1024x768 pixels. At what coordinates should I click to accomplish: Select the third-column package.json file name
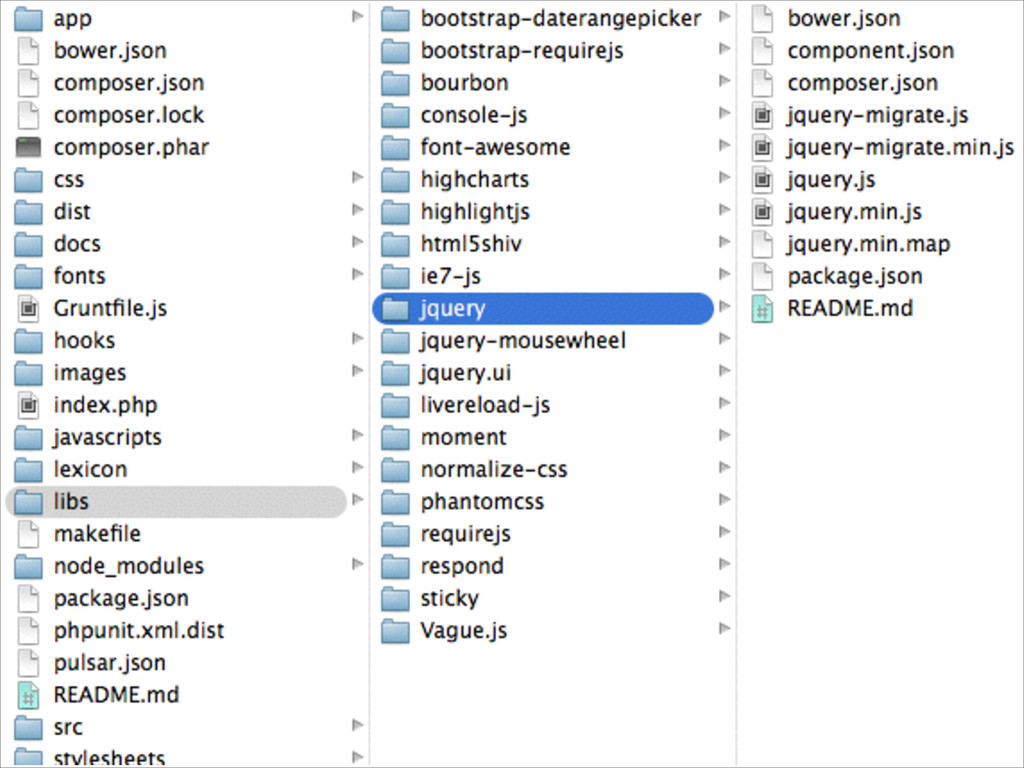(x=855, y=277)
